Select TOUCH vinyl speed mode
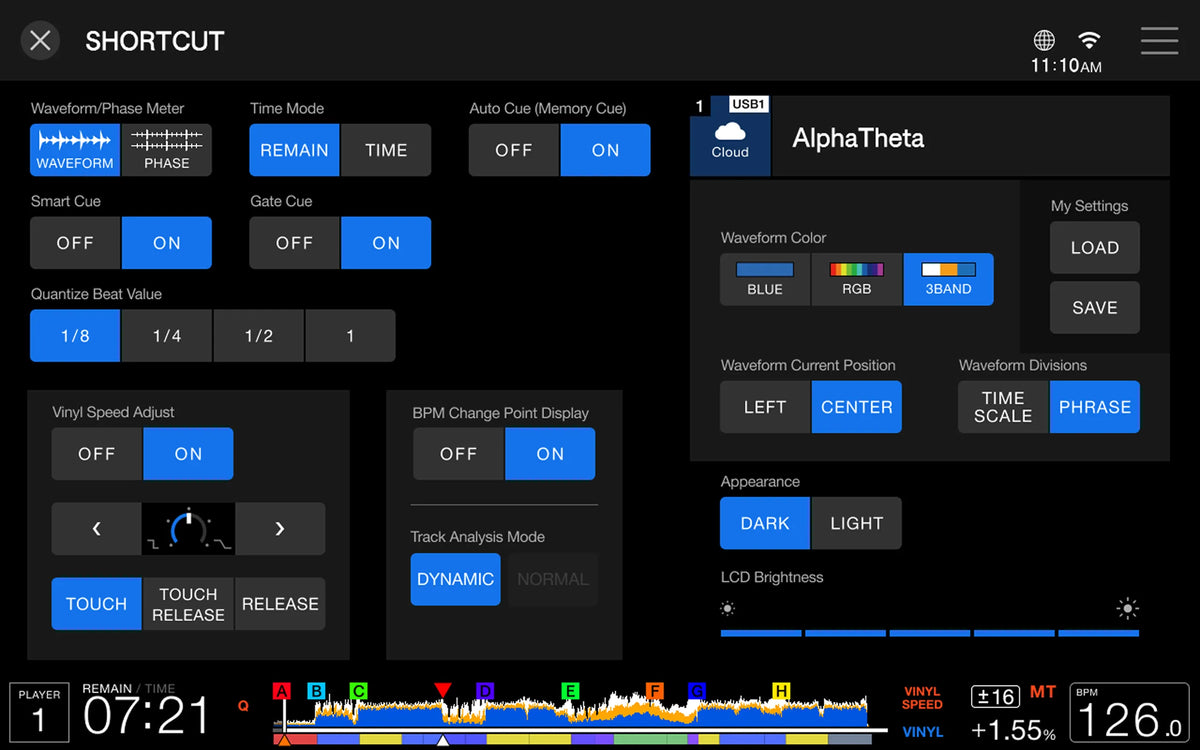The height and width of the screenshot is (750, 1200). (x=96, y=604)
